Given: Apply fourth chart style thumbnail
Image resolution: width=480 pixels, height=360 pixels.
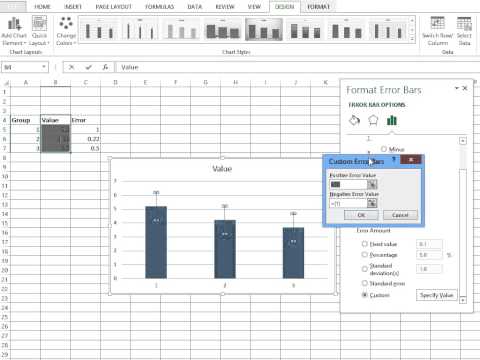Looking at the screenshot, I should click(x=223, y=30).
